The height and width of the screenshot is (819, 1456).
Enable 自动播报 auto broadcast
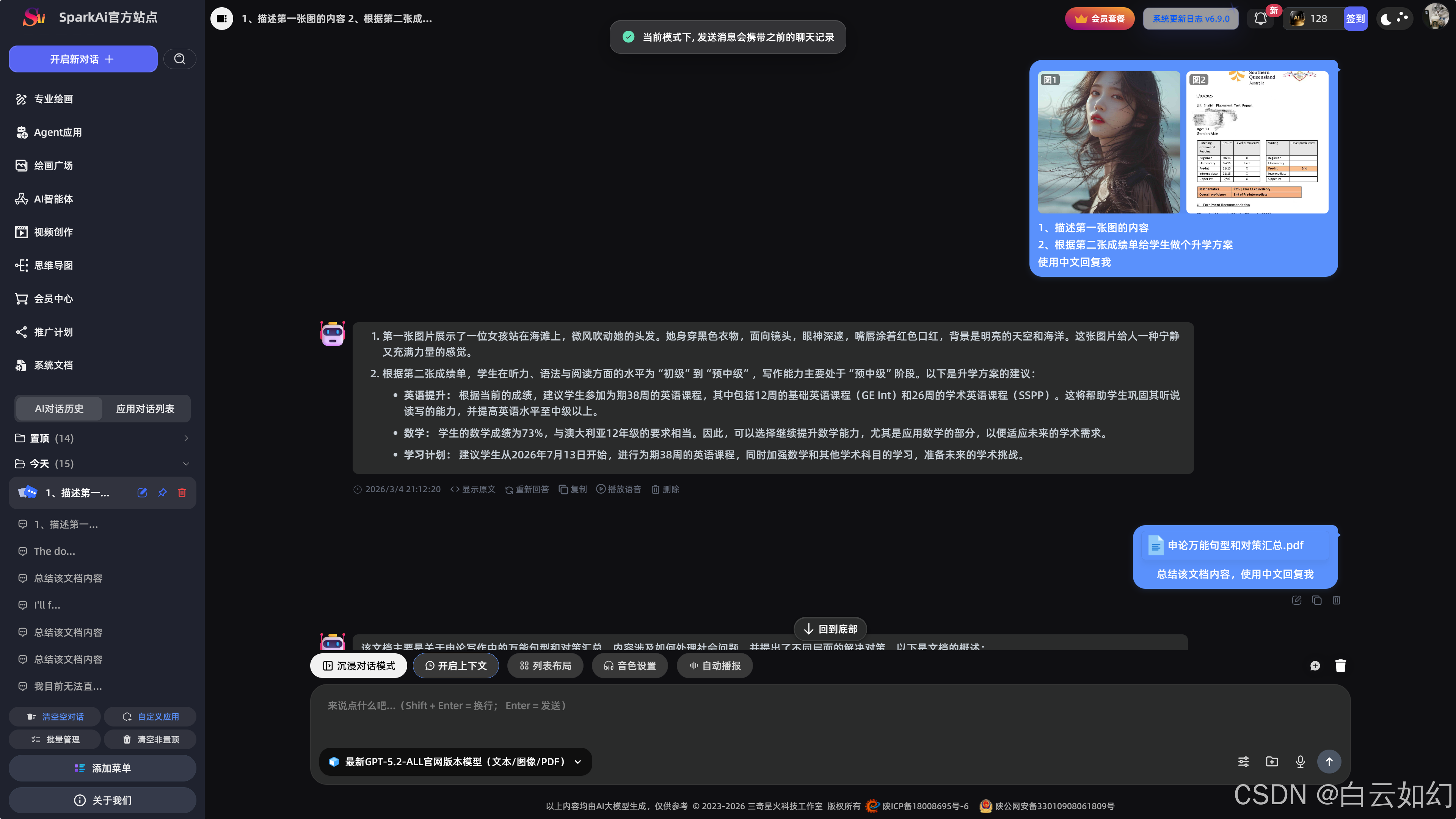coord(714,665)
